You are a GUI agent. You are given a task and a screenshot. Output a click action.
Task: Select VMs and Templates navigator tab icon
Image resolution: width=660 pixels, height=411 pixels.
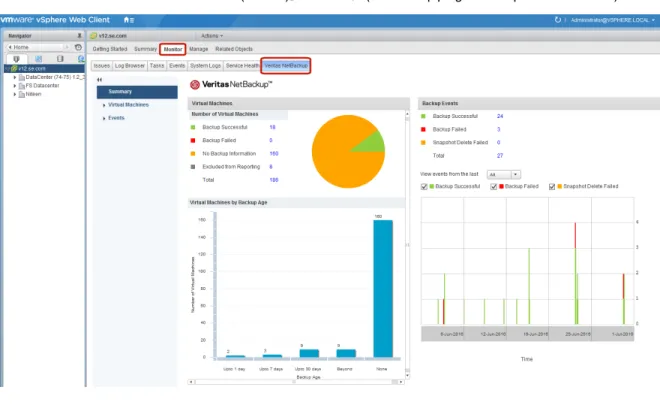coord(38,59)
